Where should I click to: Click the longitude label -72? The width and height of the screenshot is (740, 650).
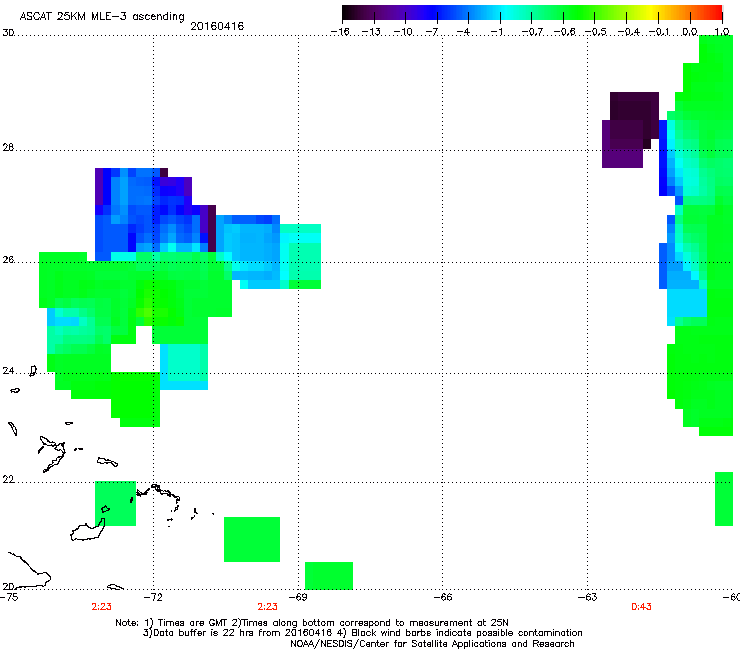point(153,597)
